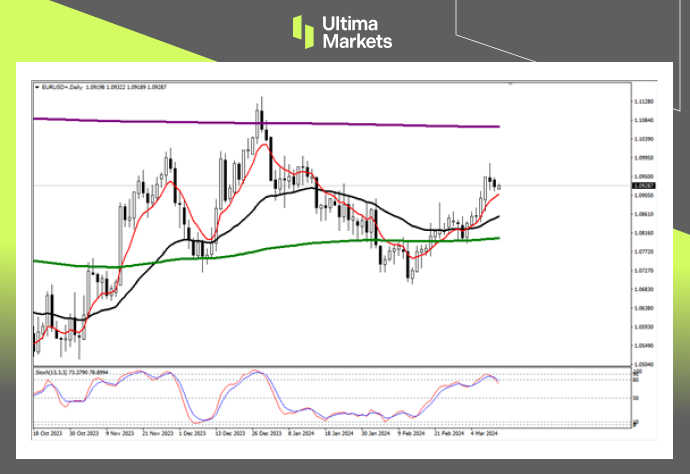
Task: Click the 18 Oct 2023 date marker
Action: click(45, 435)
